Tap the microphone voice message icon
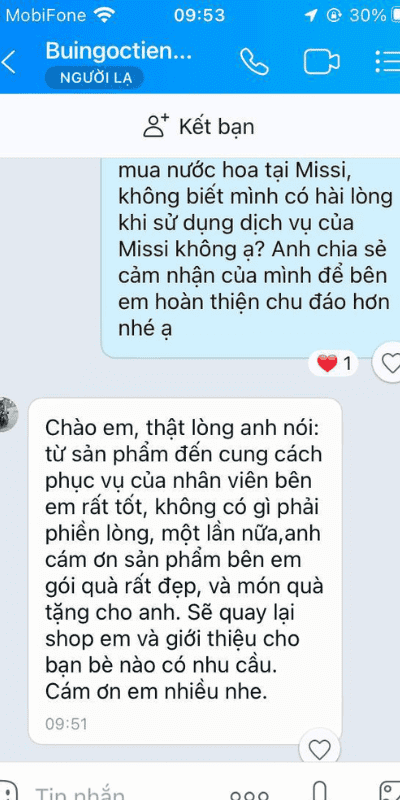 [x=320, y=792]
